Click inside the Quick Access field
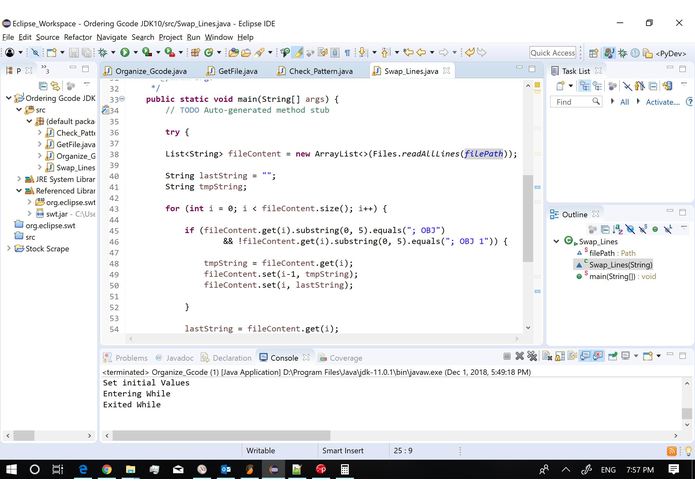This screenshot has height=494, width=695. click(x=552, y=53)
